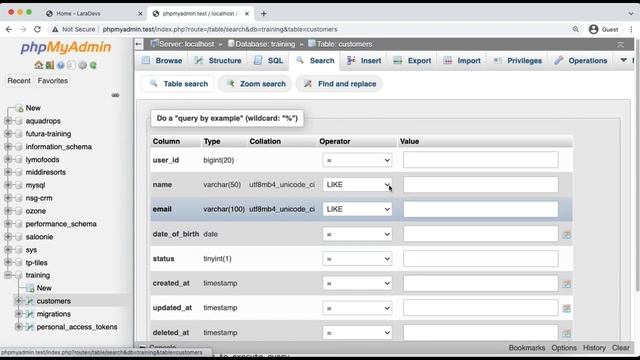The image size is (640, 360).
Task: Open operator dropdown for deleted_at
Action: [357, 332]
